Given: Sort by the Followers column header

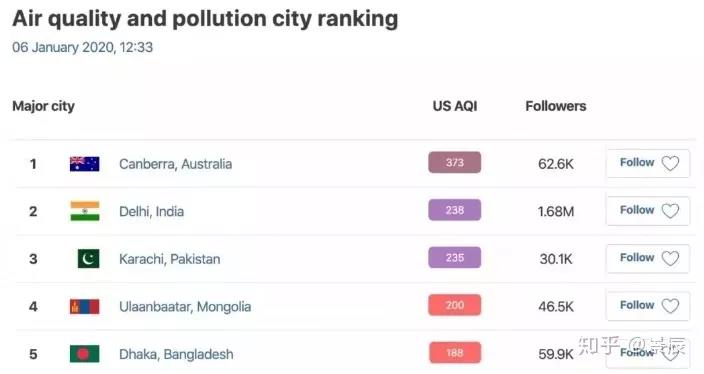Looking at the screenshot, I should pos(556,106).
